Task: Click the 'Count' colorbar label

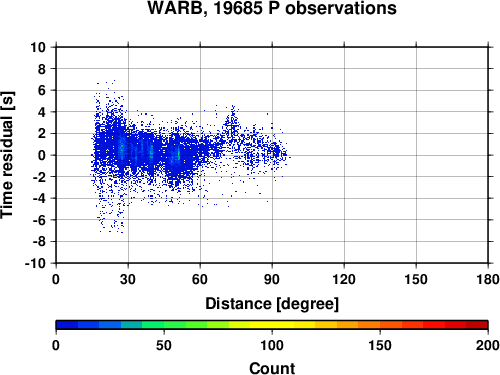Action: [272, 368]
